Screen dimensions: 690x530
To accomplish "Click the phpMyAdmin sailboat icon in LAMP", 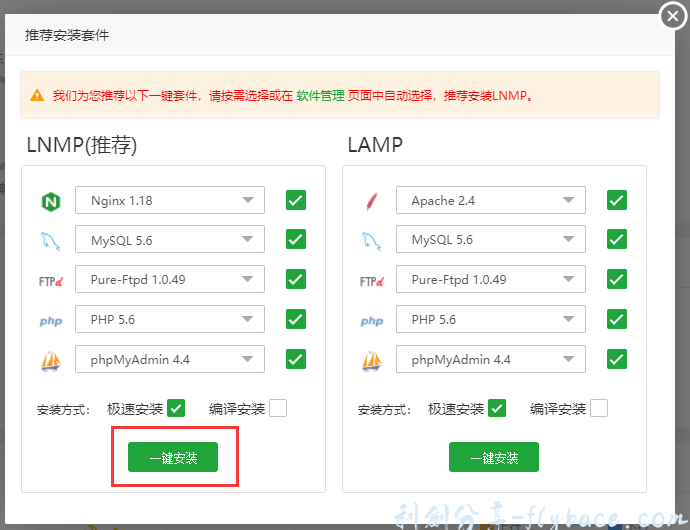I will [x=371, y=360].
